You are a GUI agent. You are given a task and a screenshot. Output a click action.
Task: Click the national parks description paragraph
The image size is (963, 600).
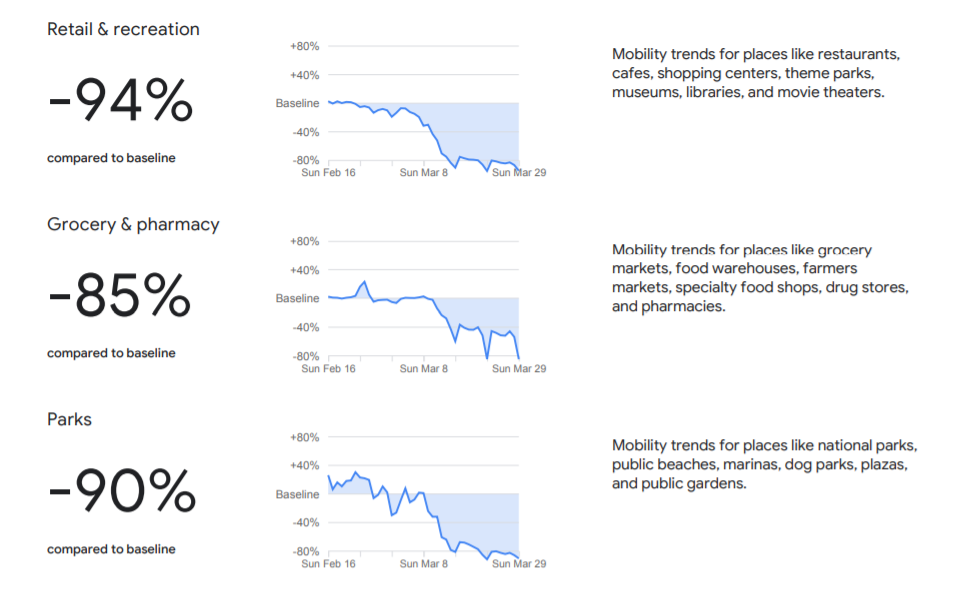(x=764, y=464)
